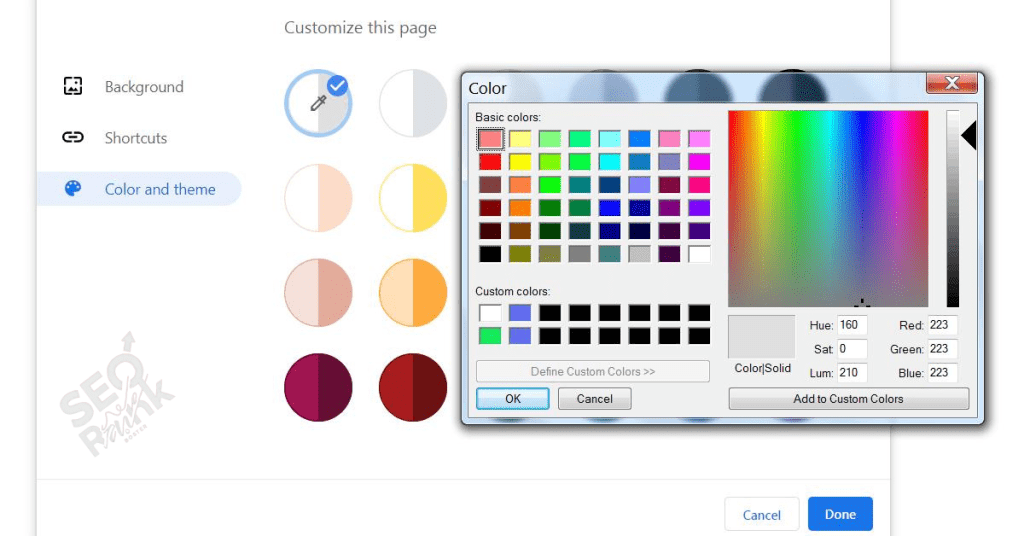Screen dimensions: 1024x536
Task: Pick the bright yellow basic color swatch
Action: (x=520, y=161)
